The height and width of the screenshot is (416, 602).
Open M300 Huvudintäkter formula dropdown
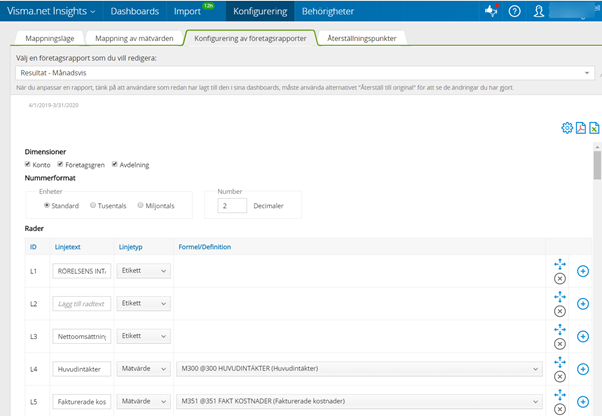click(x=359, y=369)
